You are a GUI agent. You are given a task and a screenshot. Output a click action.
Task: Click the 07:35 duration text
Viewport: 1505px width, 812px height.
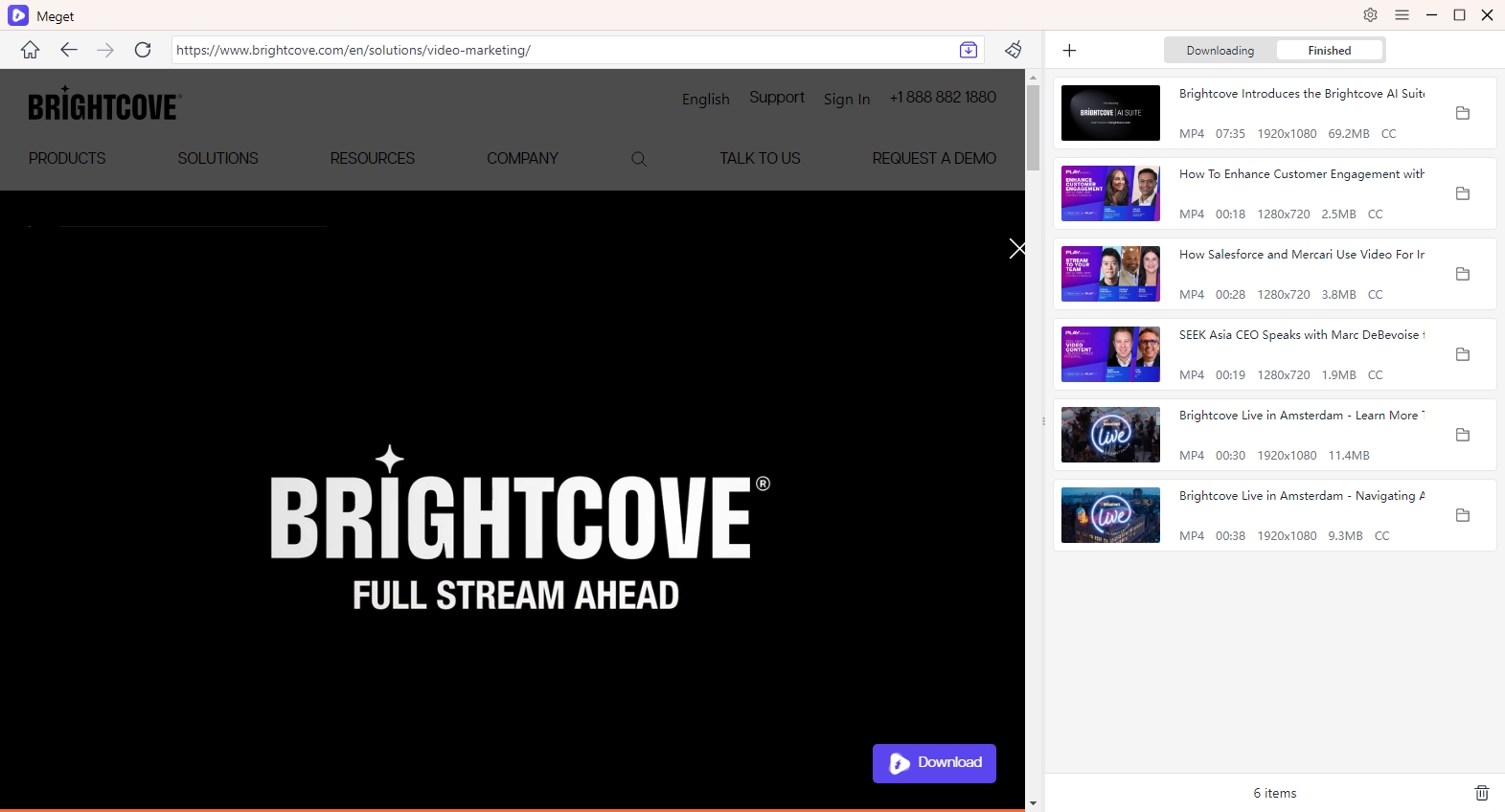click(1230, 134)
